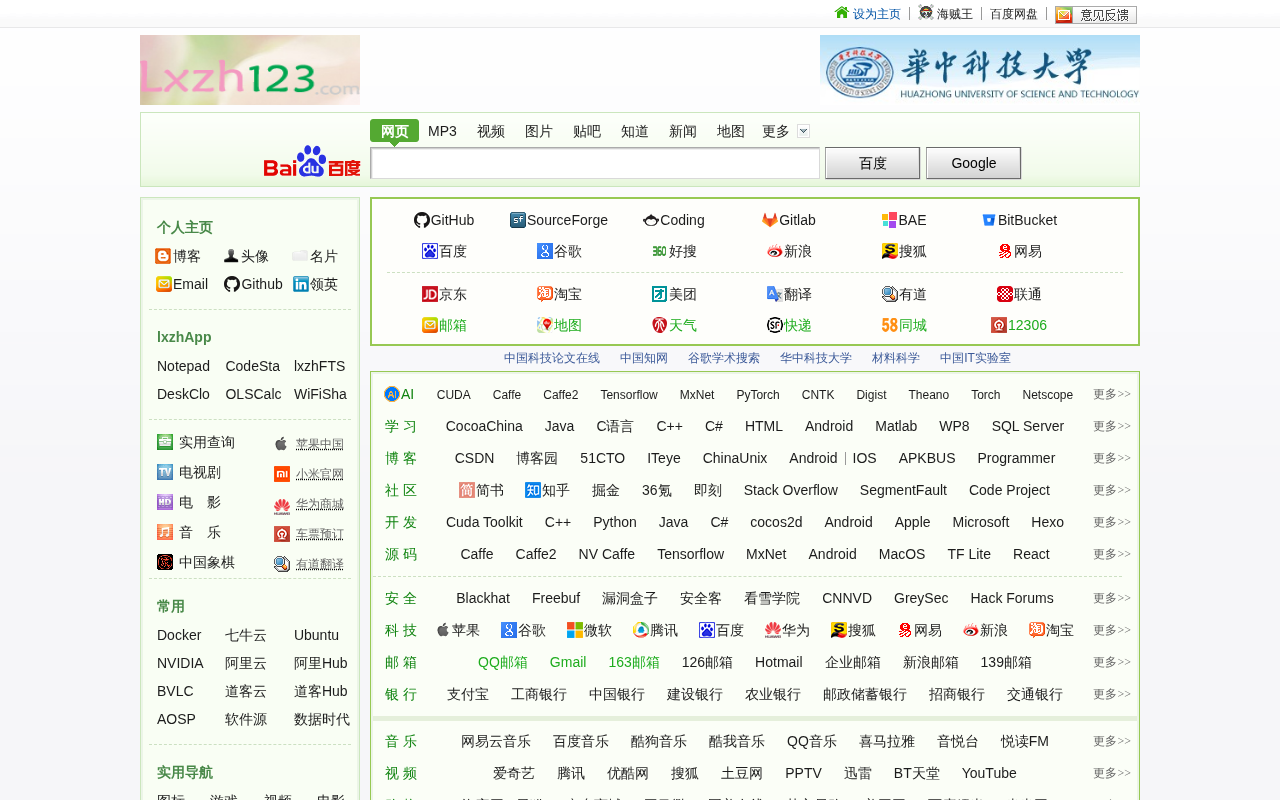Open the Gitlab fox icon
The width and height of the screenshot is (1280, 800).
pyautogui.click(x=770, y=220)
